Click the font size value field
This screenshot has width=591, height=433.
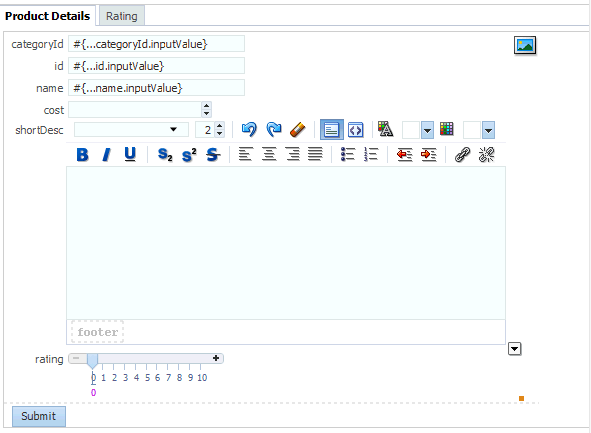[205, 130]
